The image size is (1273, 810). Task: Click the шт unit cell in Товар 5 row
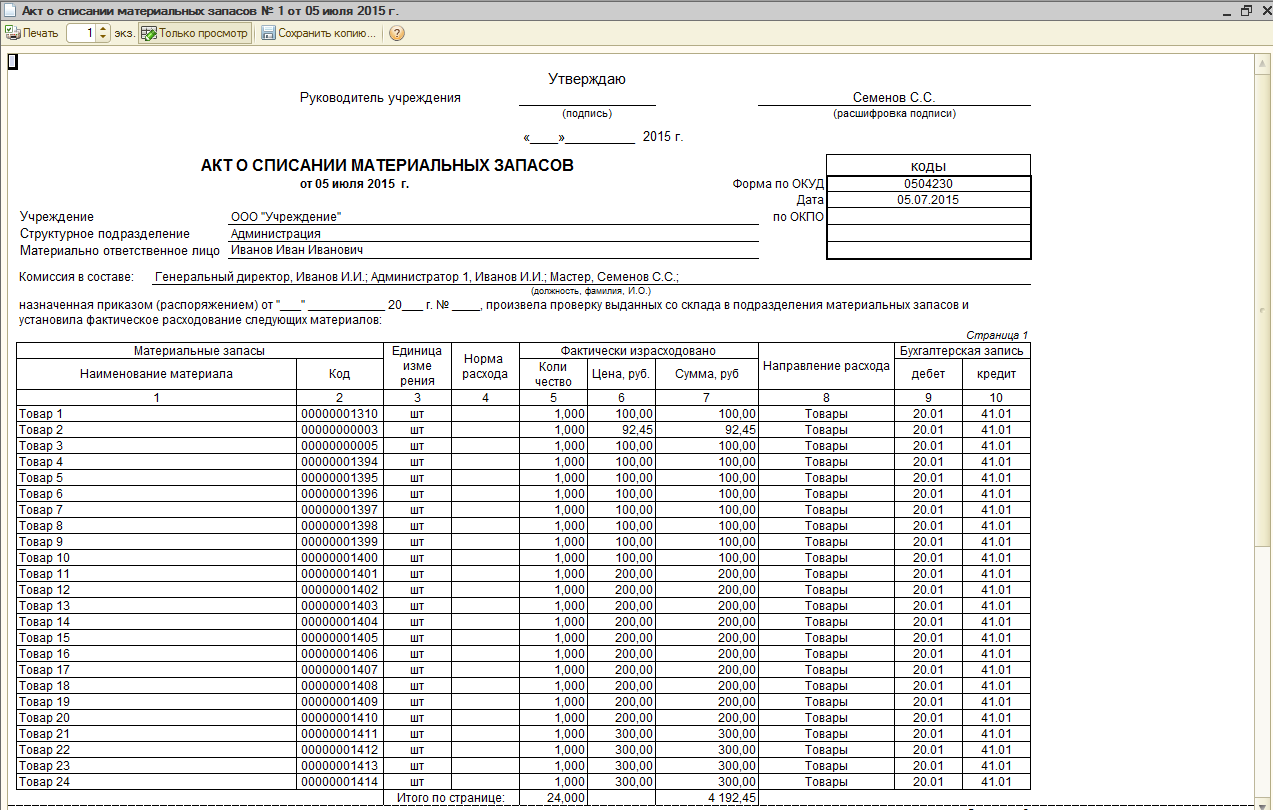(417, 478)
